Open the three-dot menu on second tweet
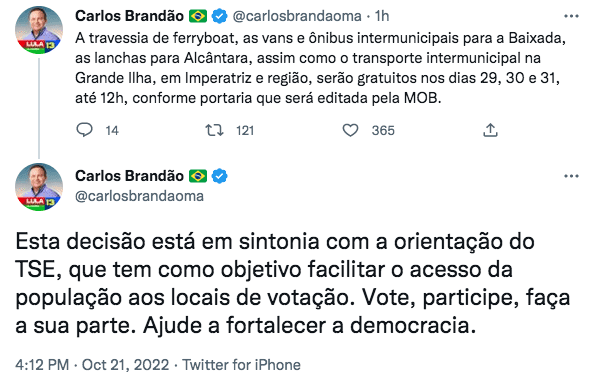 [x=571, y=176]
